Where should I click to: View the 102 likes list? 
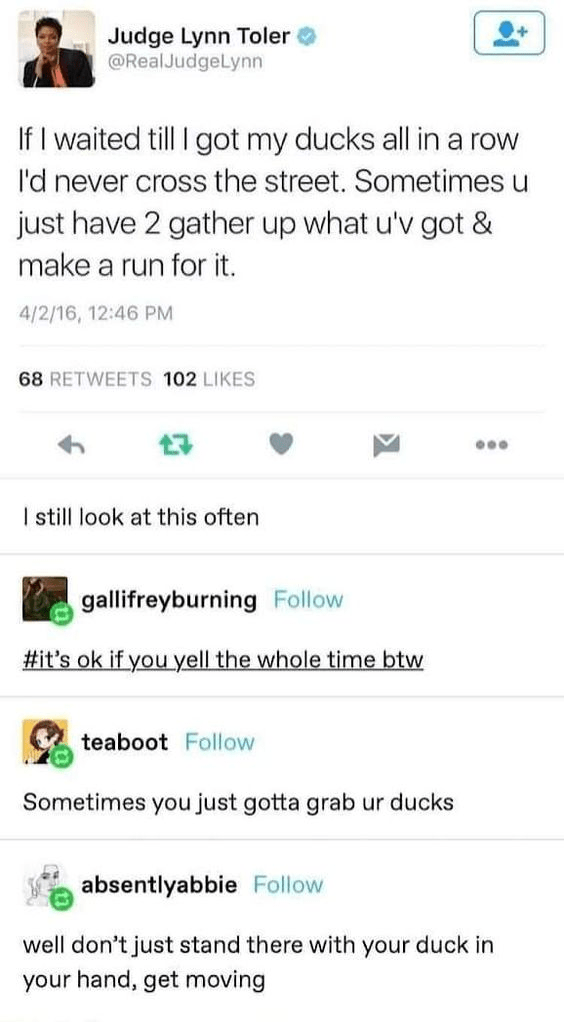click(x=209, y=379)
